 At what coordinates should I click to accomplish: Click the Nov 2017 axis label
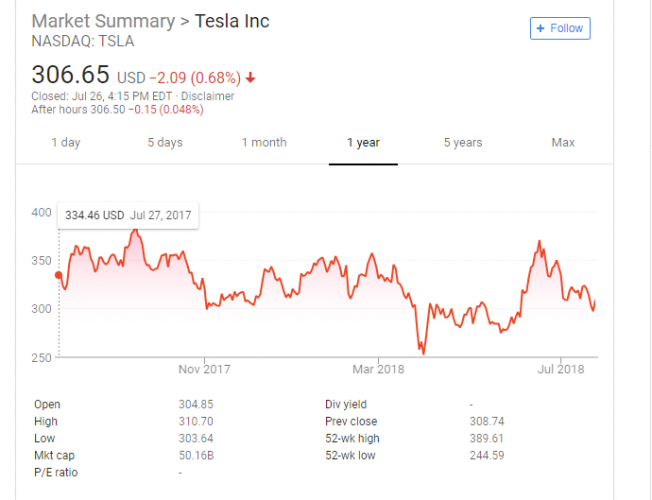pos(204,370)
